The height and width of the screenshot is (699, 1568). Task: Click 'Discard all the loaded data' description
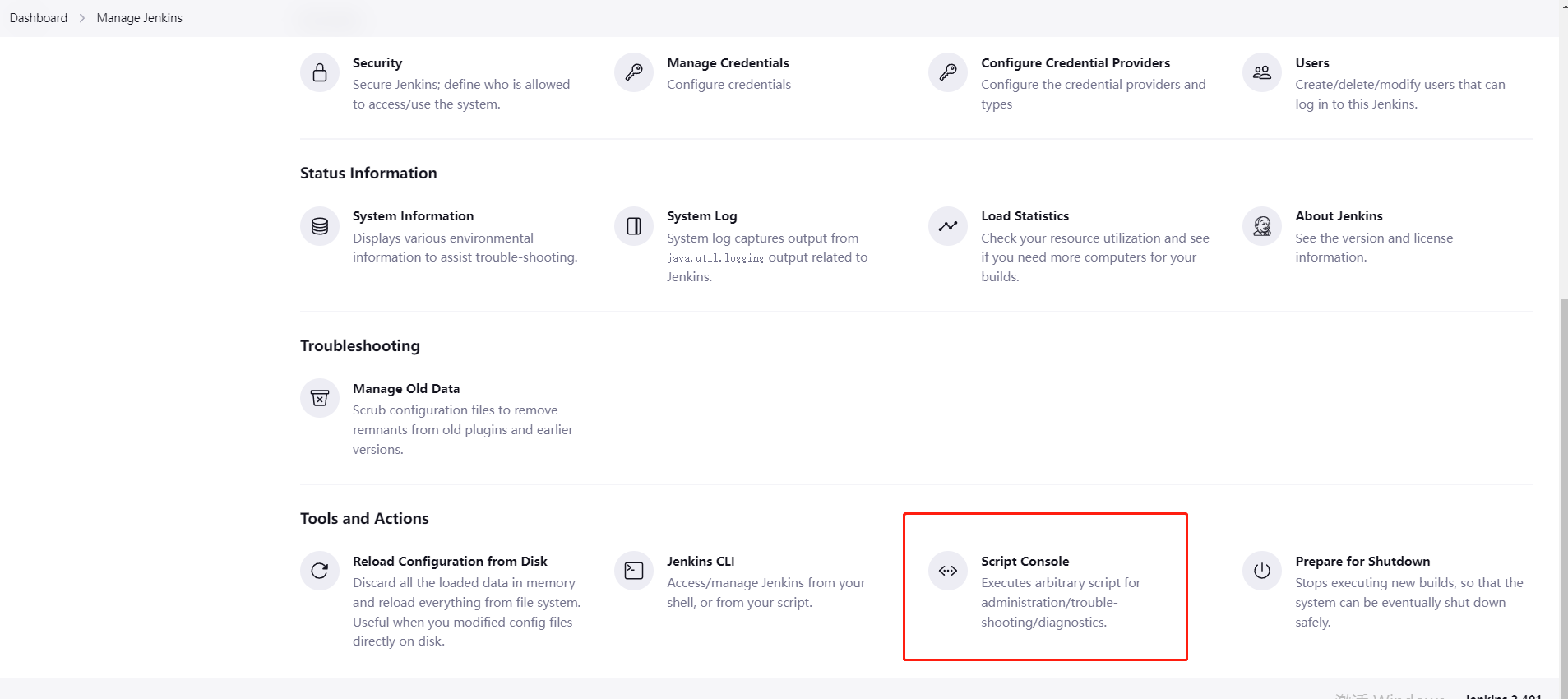(467, 612)
